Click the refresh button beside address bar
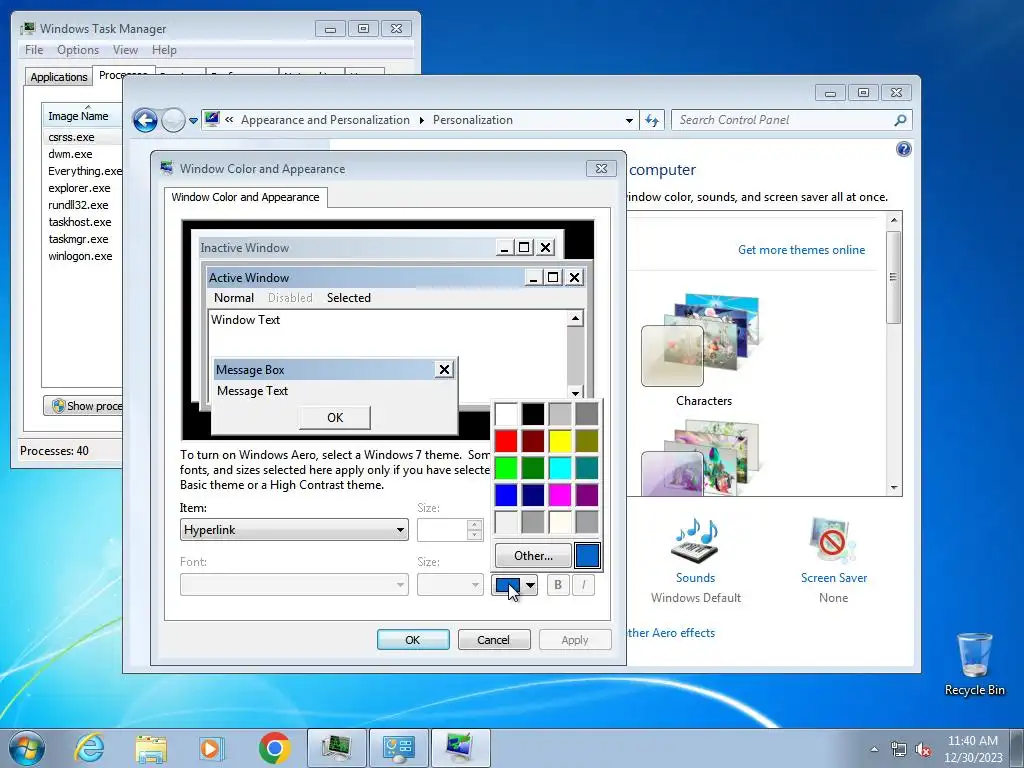This screenshot has height=768, width=1024. (652, 120)
